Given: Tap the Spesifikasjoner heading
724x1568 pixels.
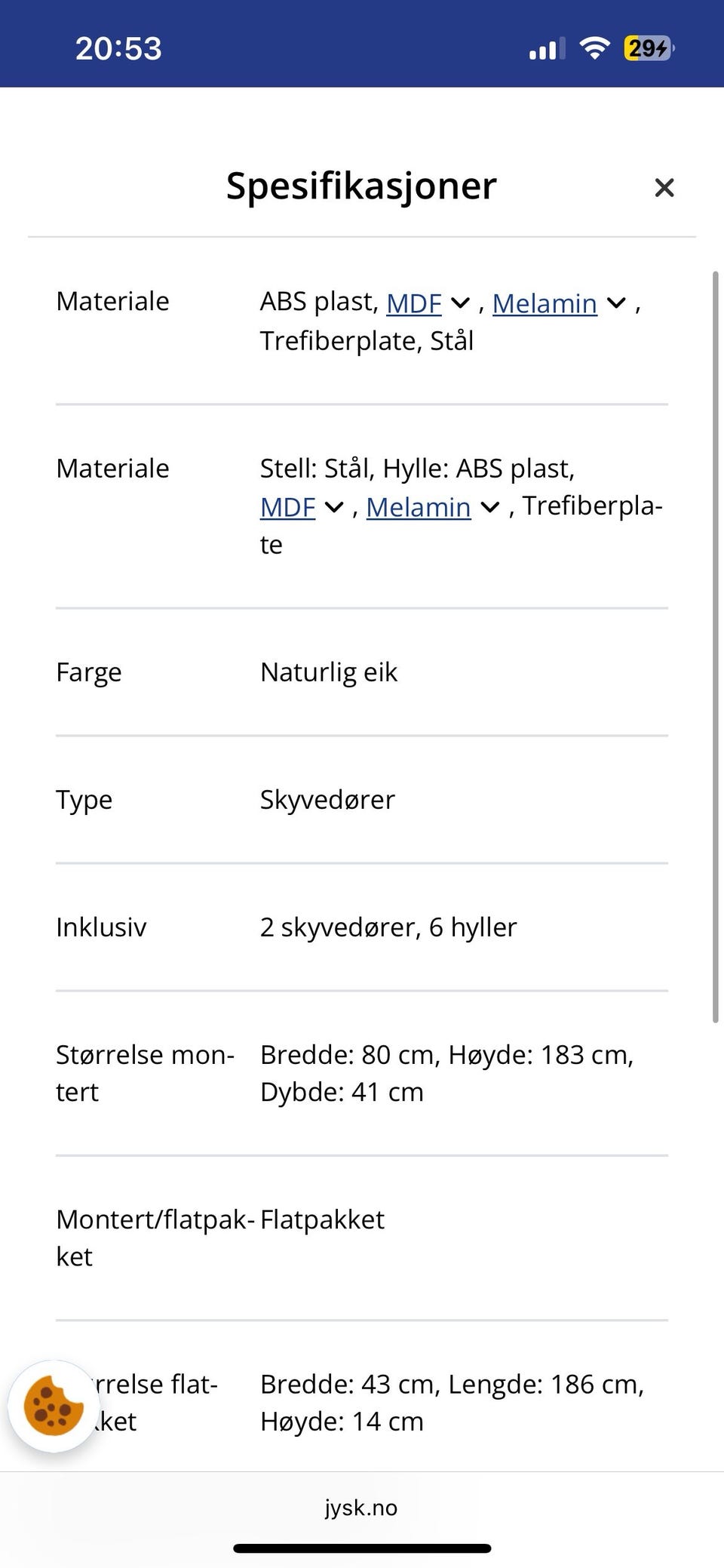Looking at the screenshot, I should [361, 186].
